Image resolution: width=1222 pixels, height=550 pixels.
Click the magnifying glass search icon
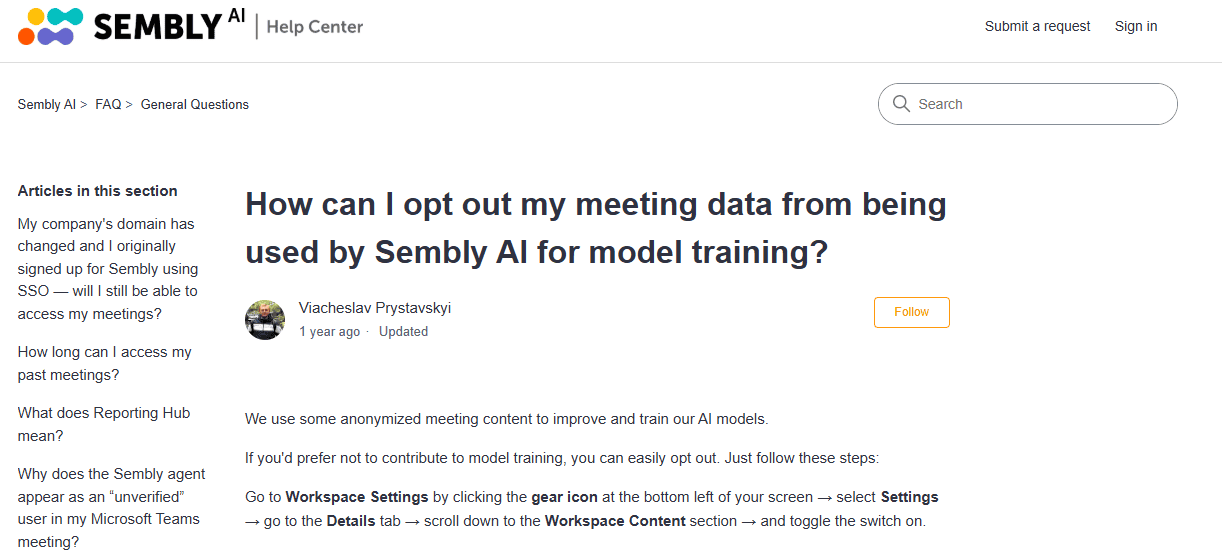pyautogui.click(x=901, y=103)
